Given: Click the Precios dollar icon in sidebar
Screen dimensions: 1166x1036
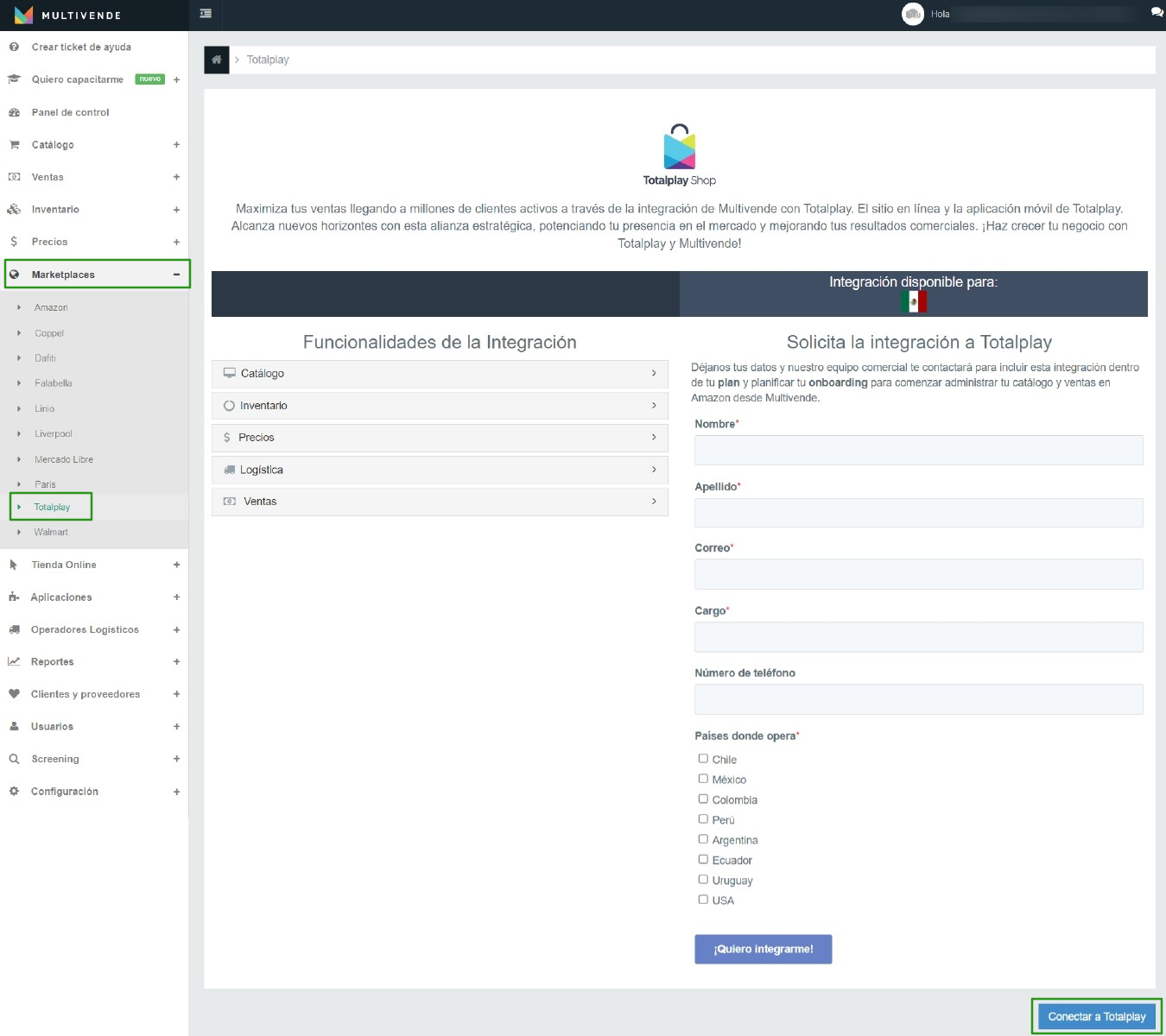Looking at the screenshot, I should point(14,242).
